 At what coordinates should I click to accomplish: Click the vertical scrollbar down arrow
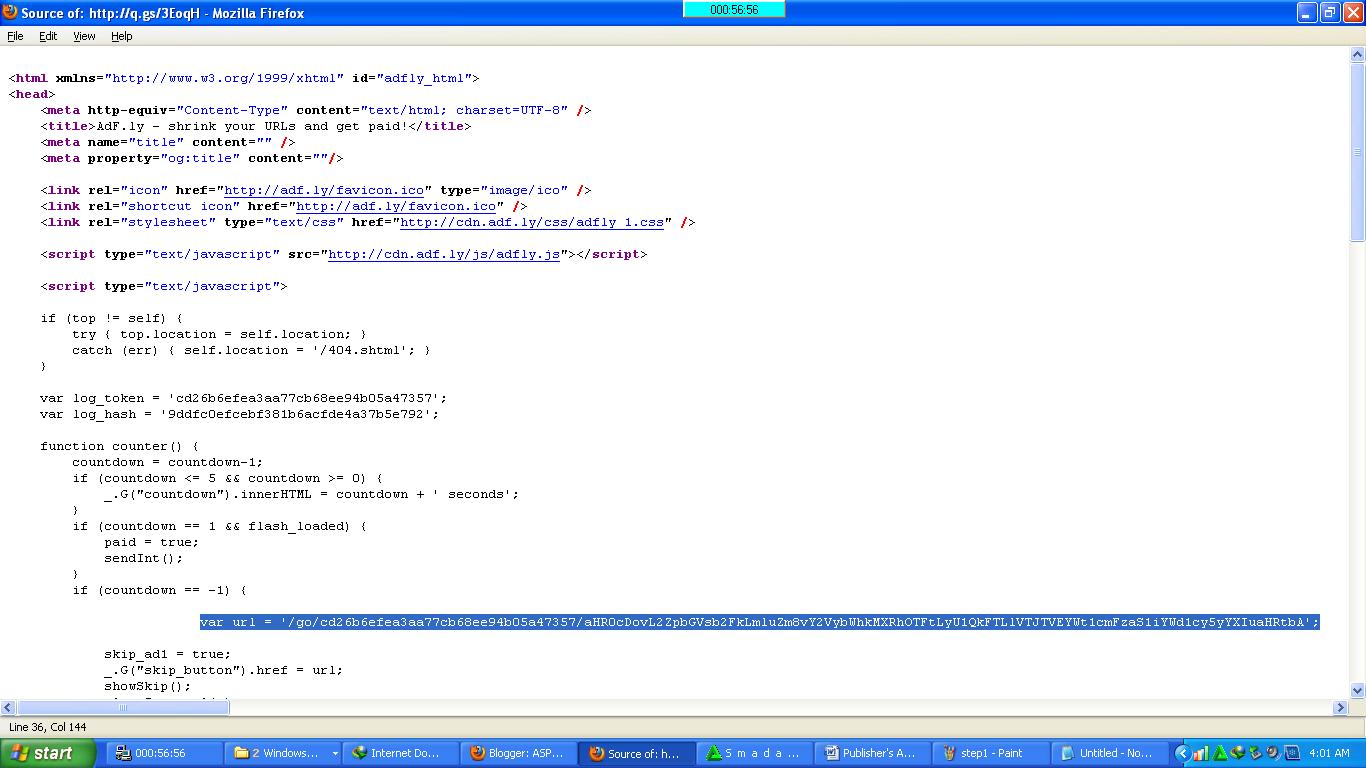tap(1357, 690)
